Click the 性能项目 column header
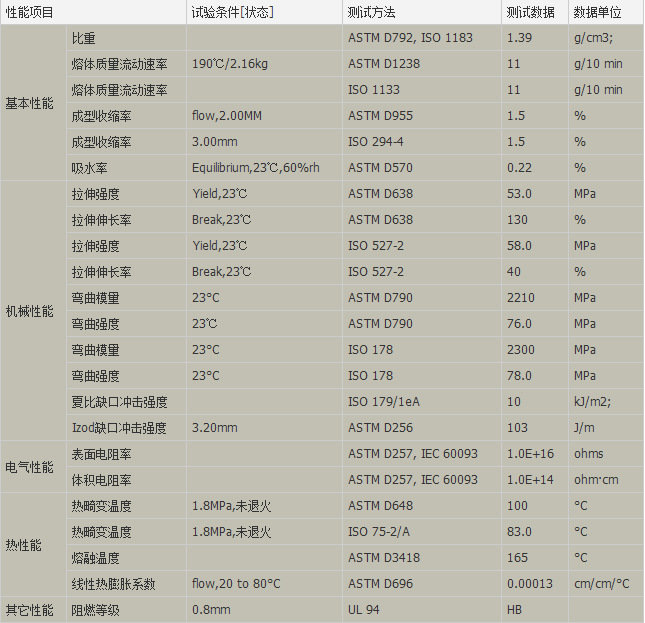This screenshot has height=623, width=645. tap(93, 12)
